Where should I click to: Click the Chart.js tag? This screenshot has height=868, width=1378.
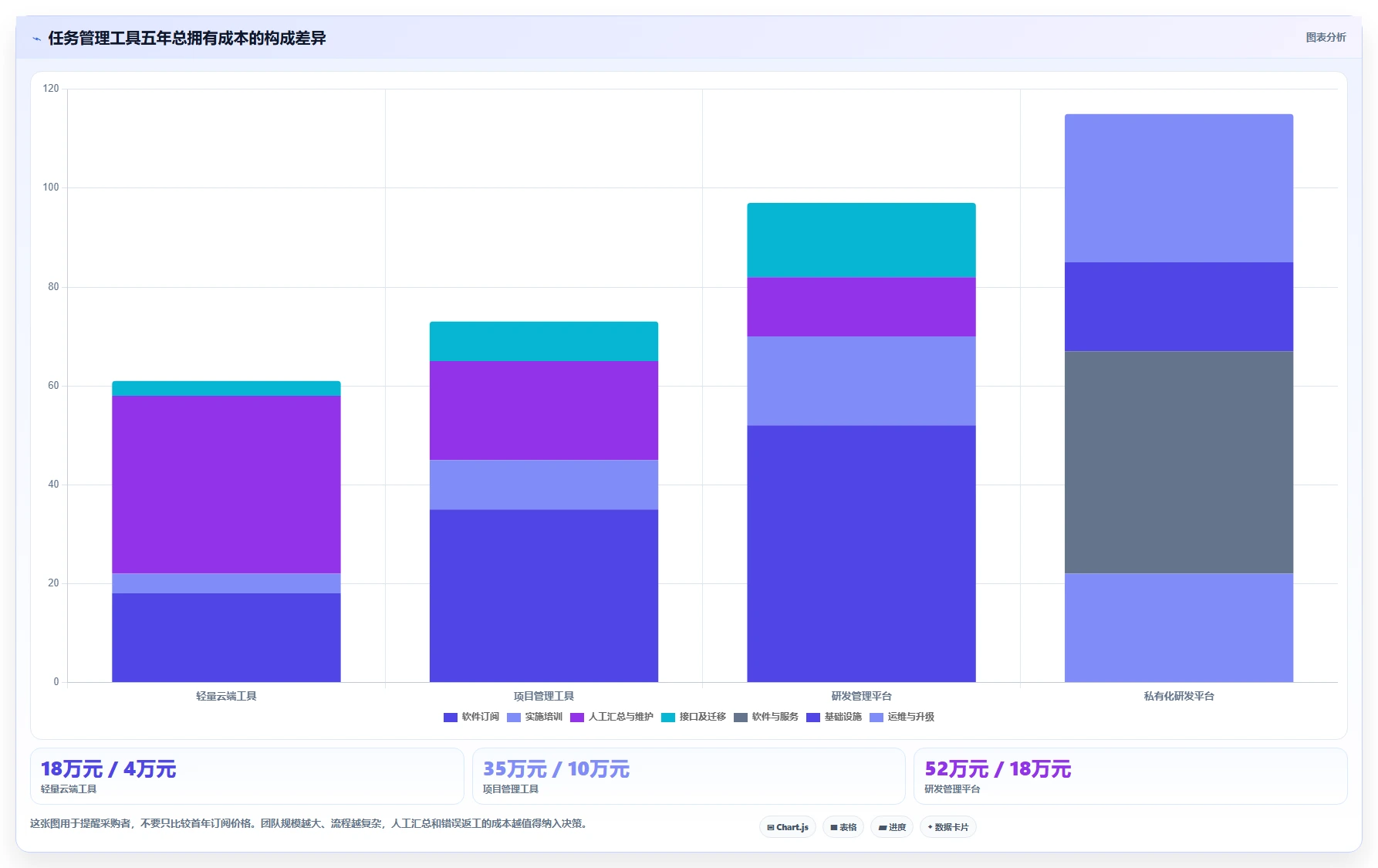pos(788,827)
